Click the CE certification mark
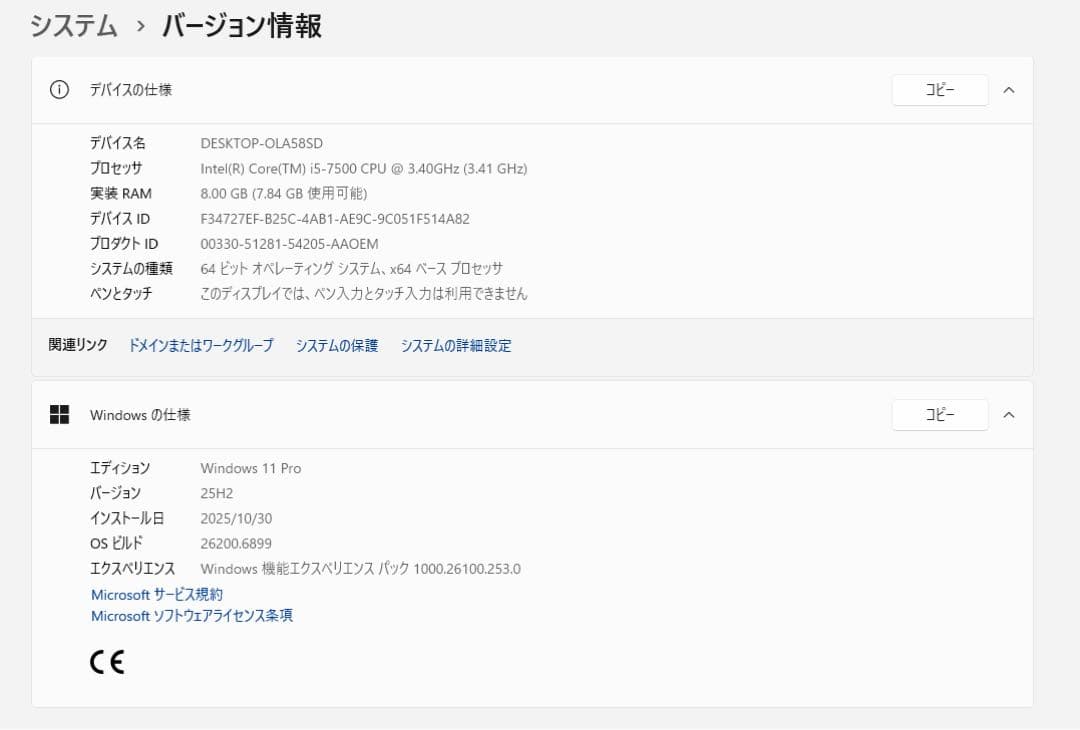Image resolution: width=1080 pixels, height=730 pixels. click(106, 661)
